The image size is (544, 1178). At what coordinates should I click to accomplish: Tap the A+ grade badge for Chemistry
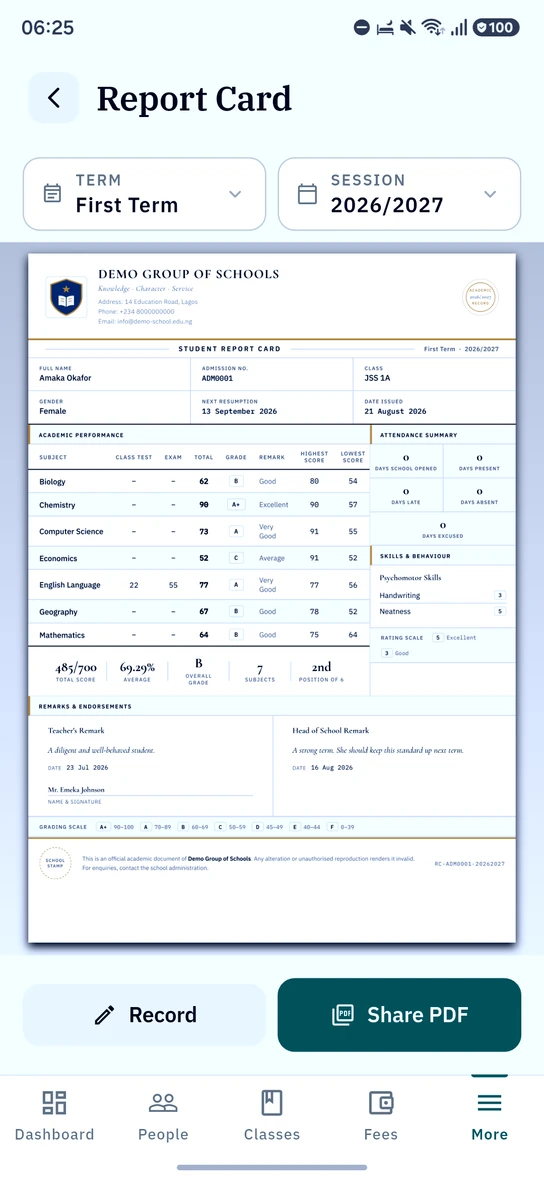pyautogui.click(x=236, y=505)
